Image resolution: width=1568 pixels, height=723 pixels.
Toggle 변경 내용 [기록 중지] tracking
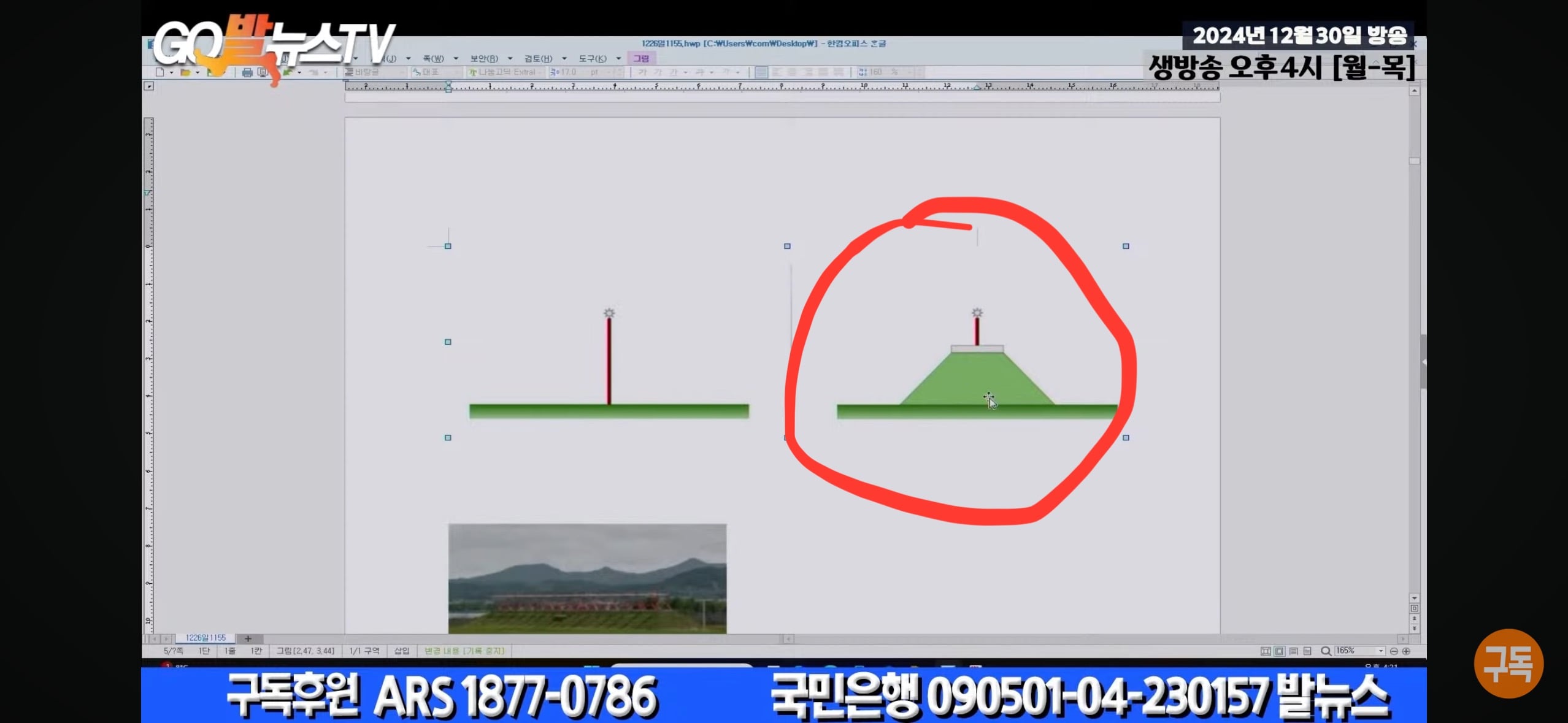tap(464, 651)
